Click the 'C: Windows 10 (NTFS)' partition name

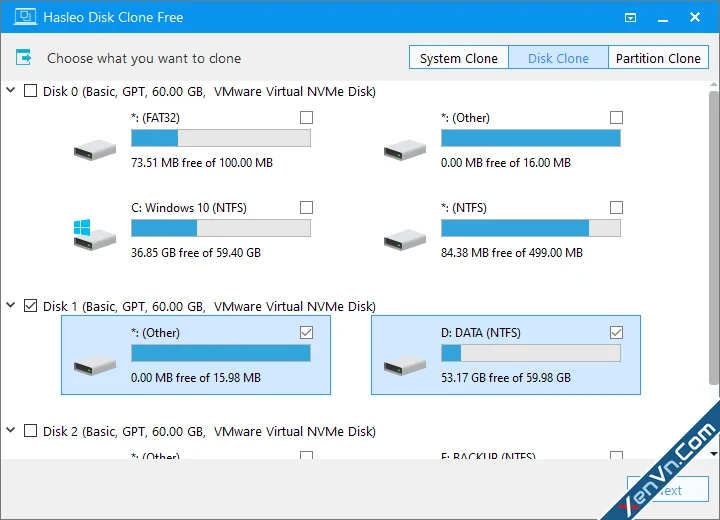189,208
